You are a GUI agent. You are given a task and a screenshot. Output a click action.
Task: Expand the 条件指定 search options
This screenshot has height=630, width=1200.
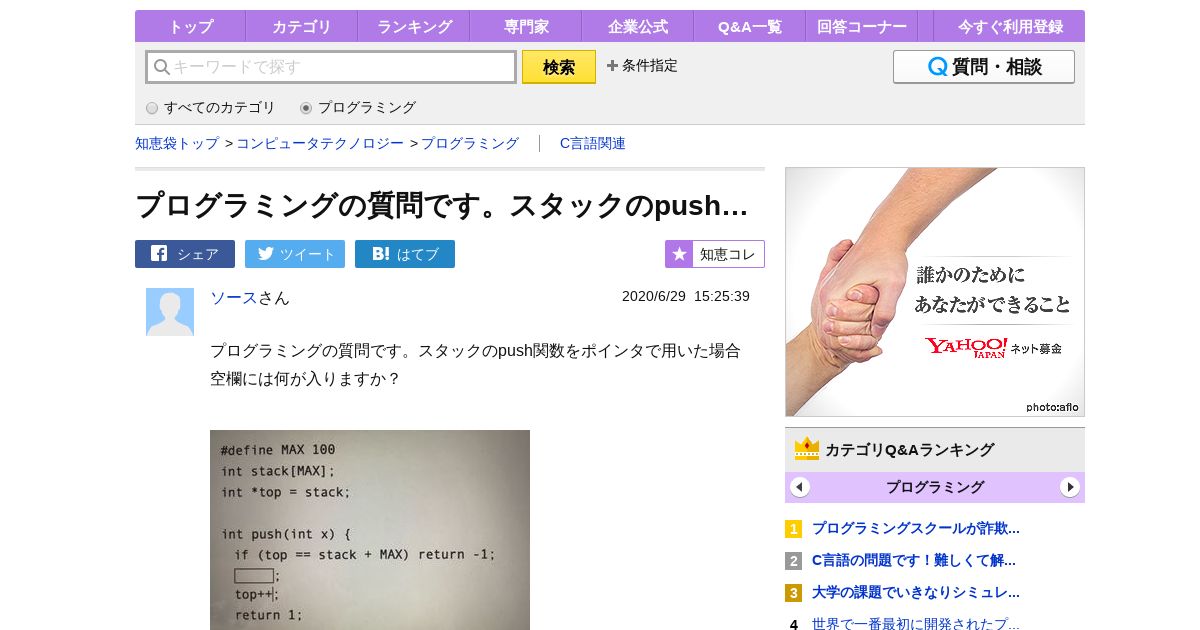tap(642, 66)
